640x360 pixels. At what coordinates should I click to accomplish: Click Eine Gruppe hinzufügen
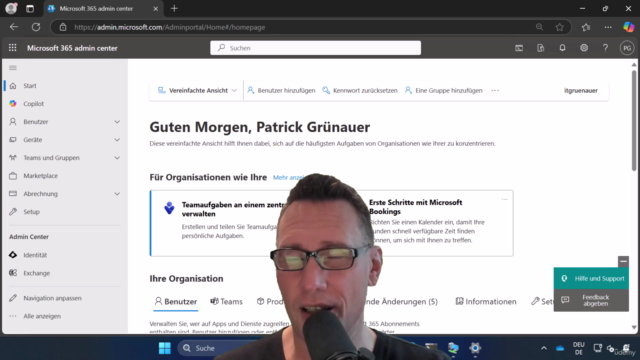[x=443, y=90]
